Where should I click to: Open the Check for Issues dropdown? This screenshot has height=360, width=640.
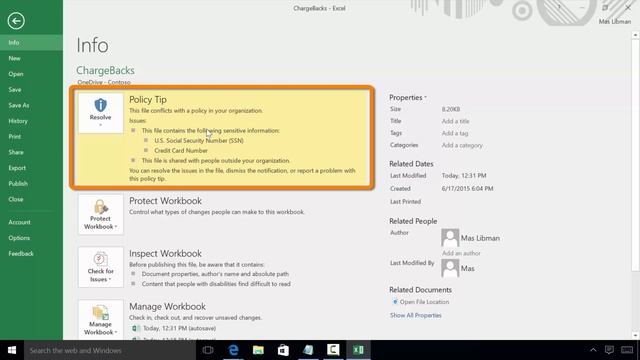coord(100,267)
